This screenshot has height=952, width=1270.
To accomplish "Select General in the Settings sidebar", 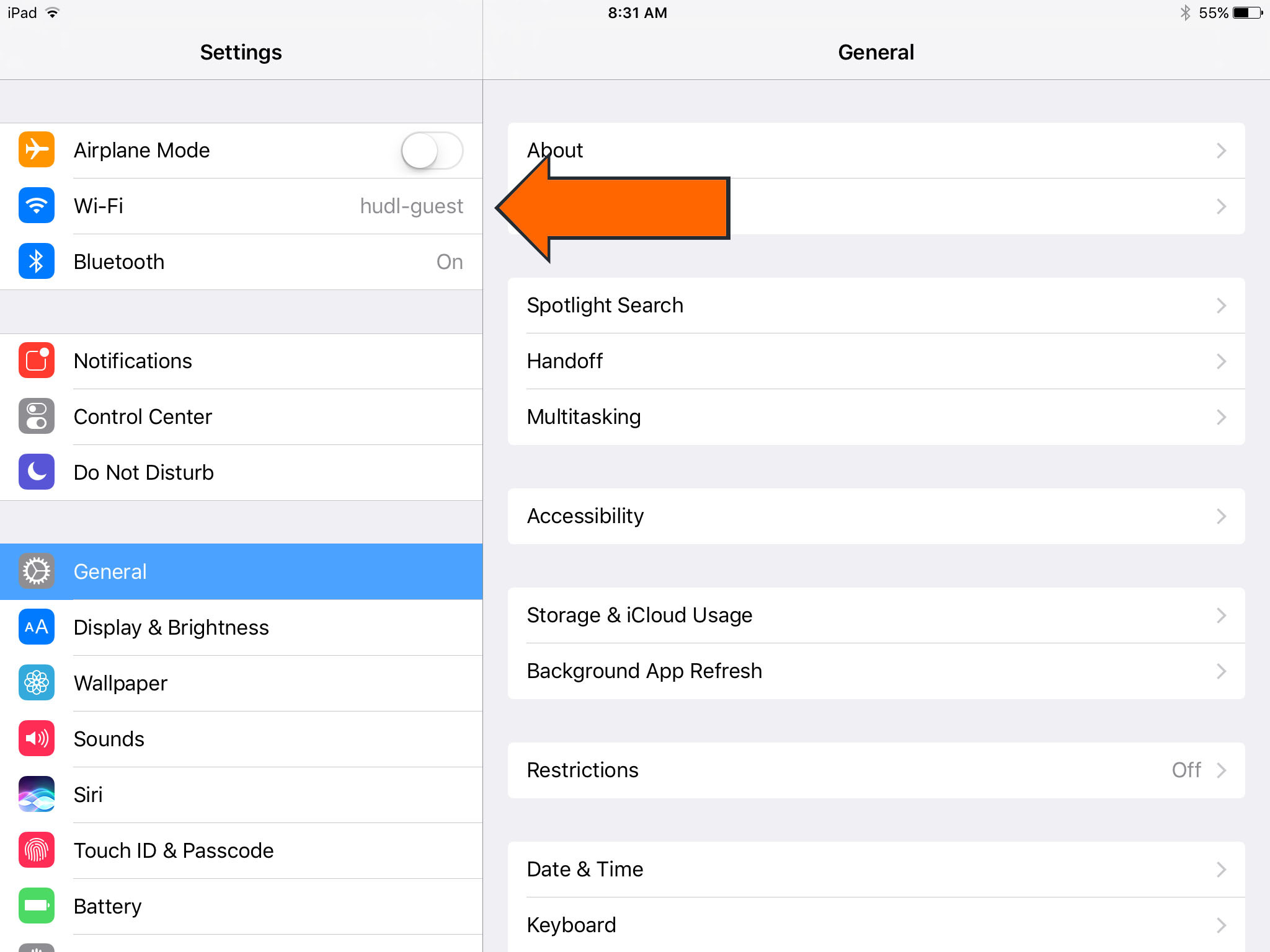I will click(x=242, y=571).
